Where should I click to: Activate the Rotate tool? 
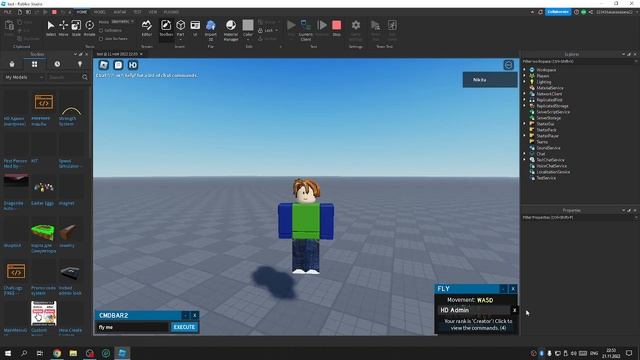click(89, 29)
